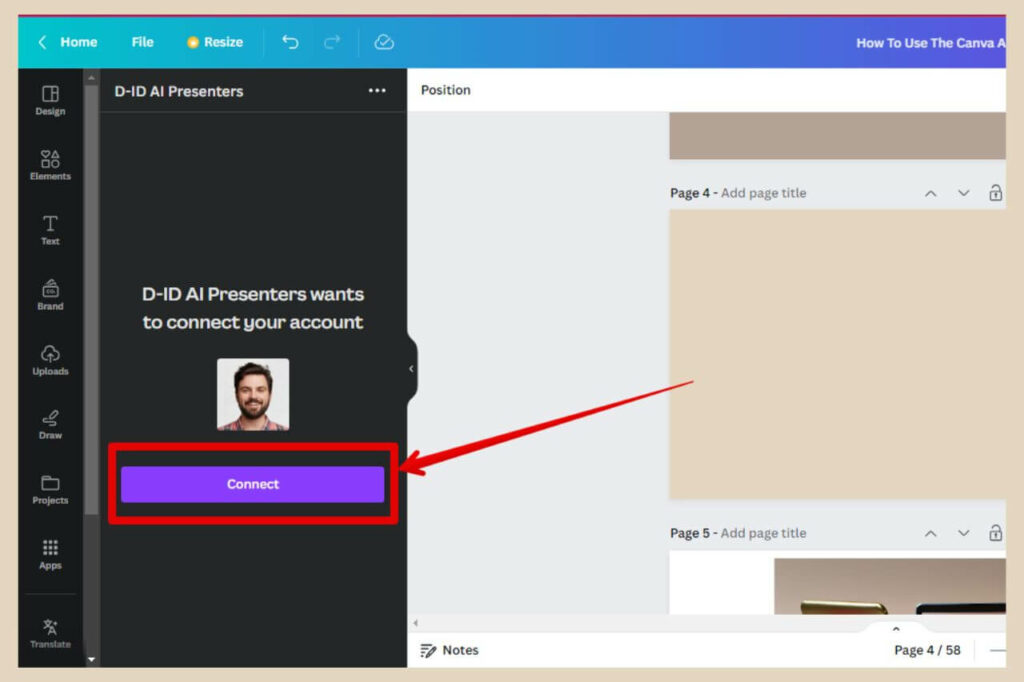1024x682 pixels.
Task: Open the File menu
Action: [142, 42]
